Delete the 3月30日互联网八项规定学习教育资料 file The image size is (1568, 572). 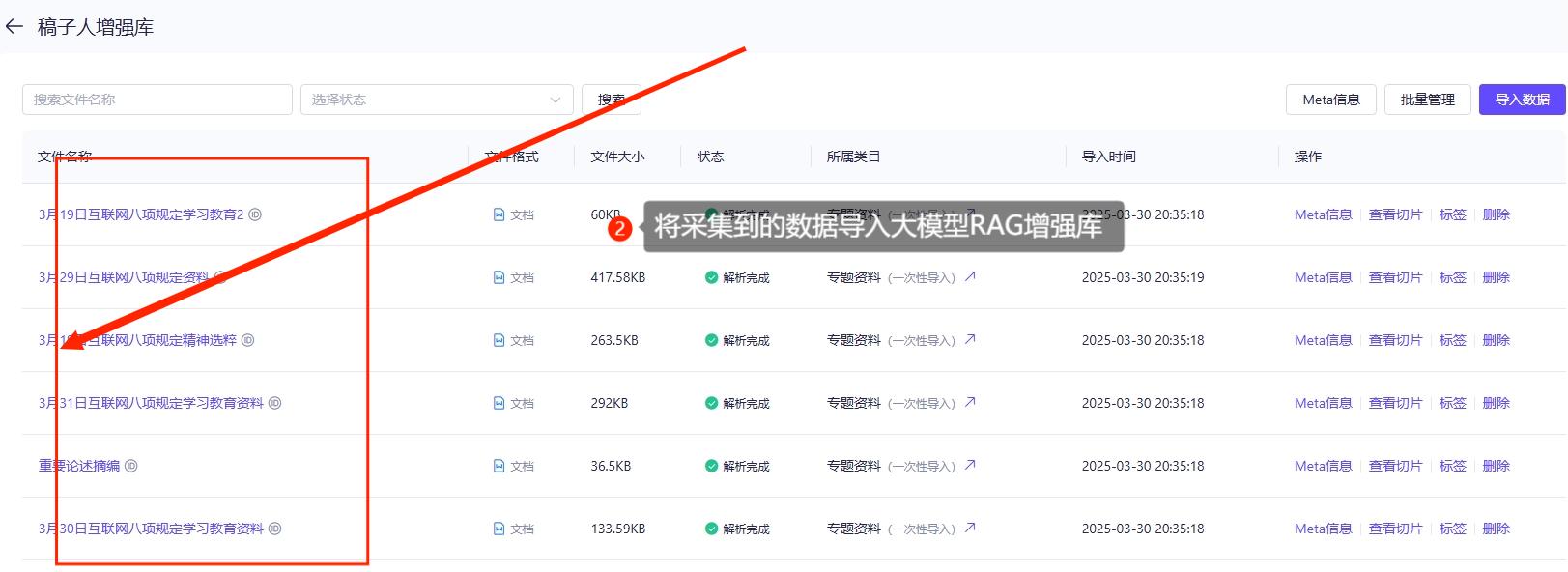tap(1497, 529)
